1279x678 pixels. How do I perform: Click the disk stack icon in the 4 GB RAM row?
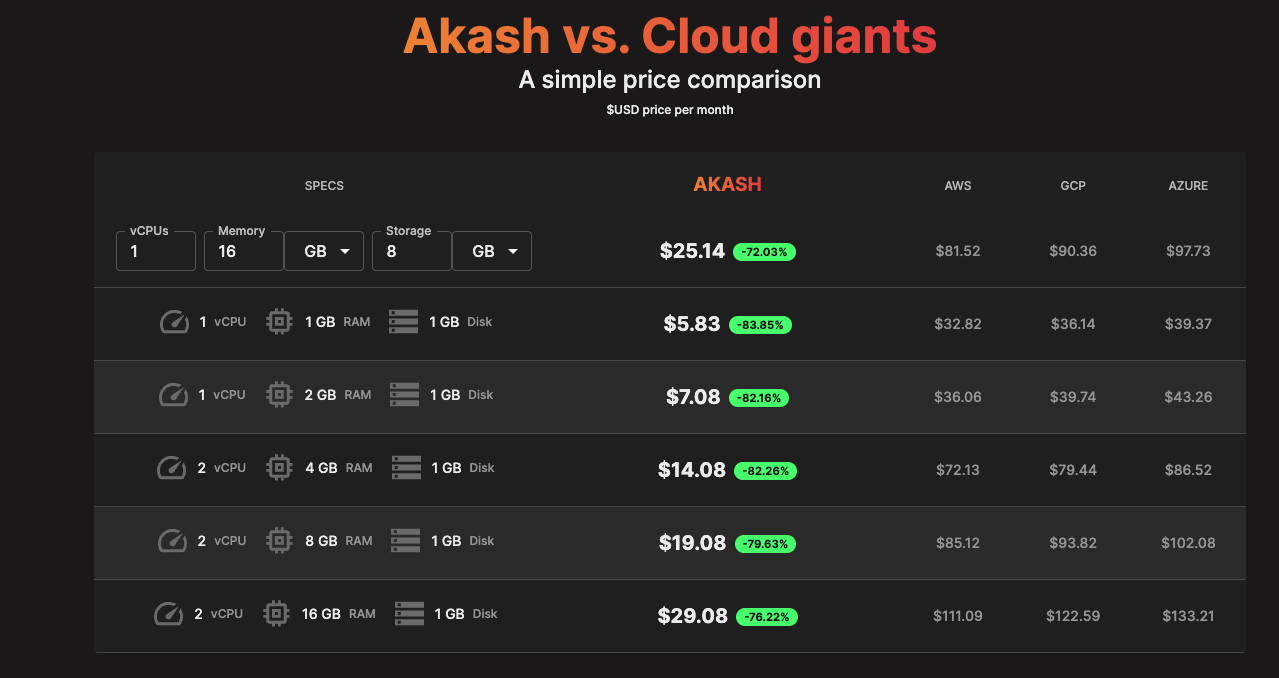(x=406, y=467)
